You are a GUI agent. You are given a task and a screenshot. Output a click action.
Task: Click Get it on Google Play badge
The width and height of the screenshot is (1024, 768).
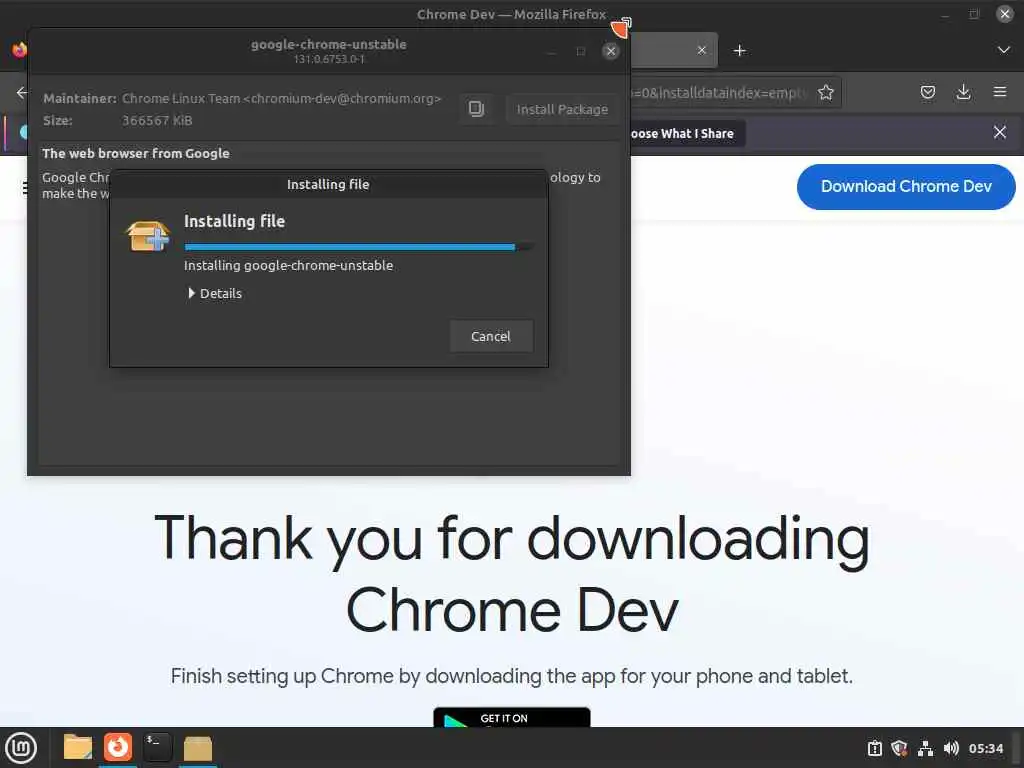[512, 717]
